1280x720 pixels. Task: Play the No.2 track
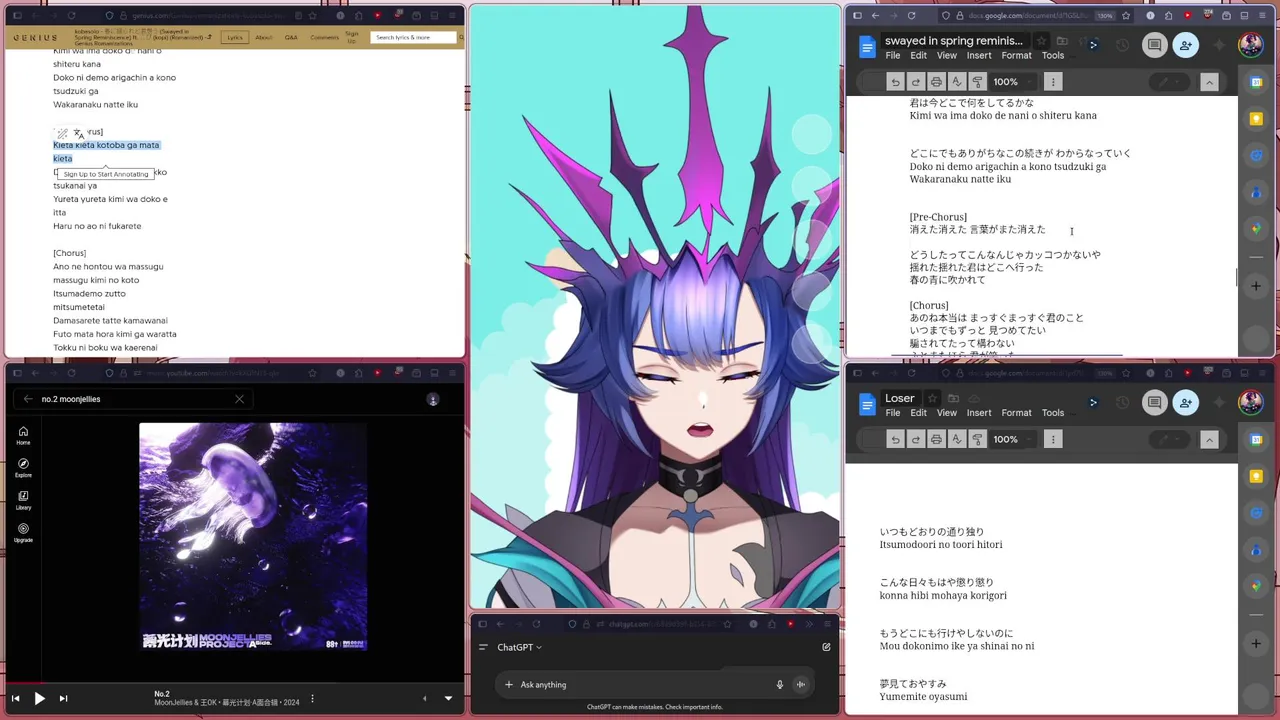39,698
